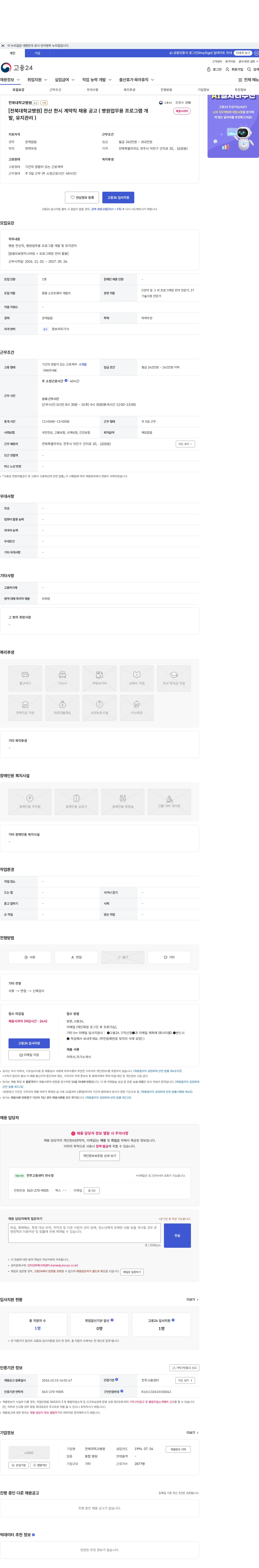Click the blue 고용24 입사지원 button
Screen dimensions: 259x1568
click(x=118, y=197)
